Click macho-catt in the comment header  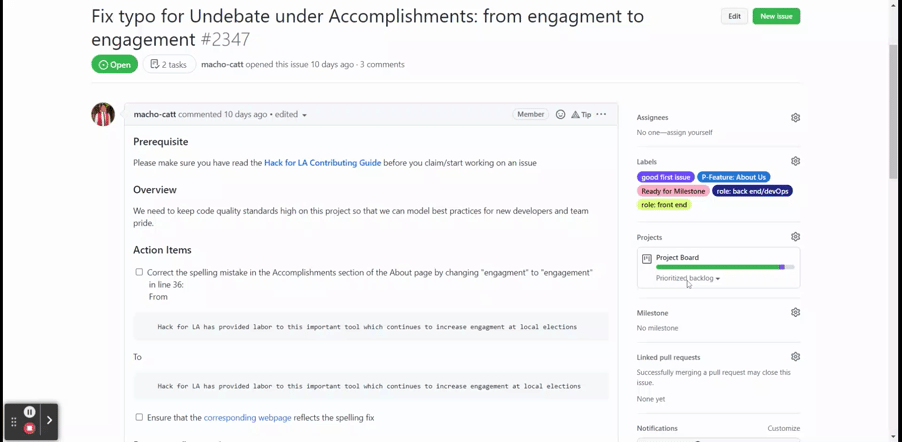tap(155, 115)
